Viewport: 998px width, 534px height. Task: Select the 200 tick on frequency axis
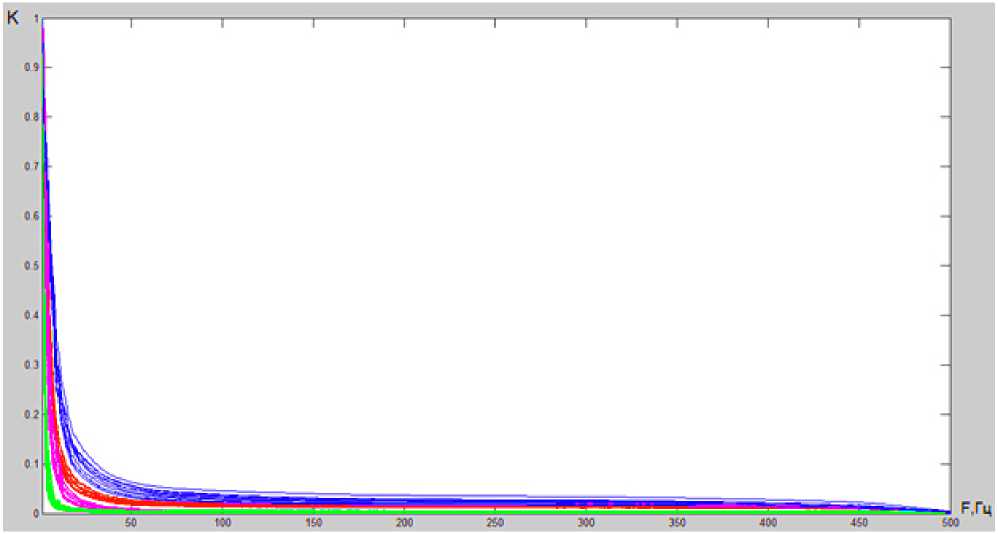404,523
